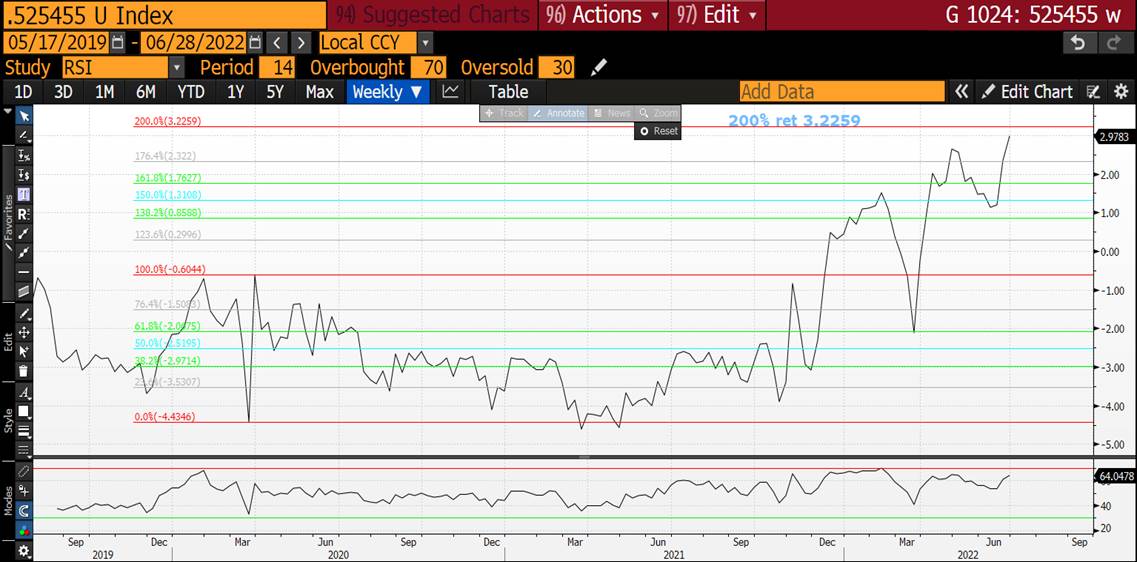Click the .525455 U Index ticker field
This screenshot has height=562, width=1137.
point(164,15)
